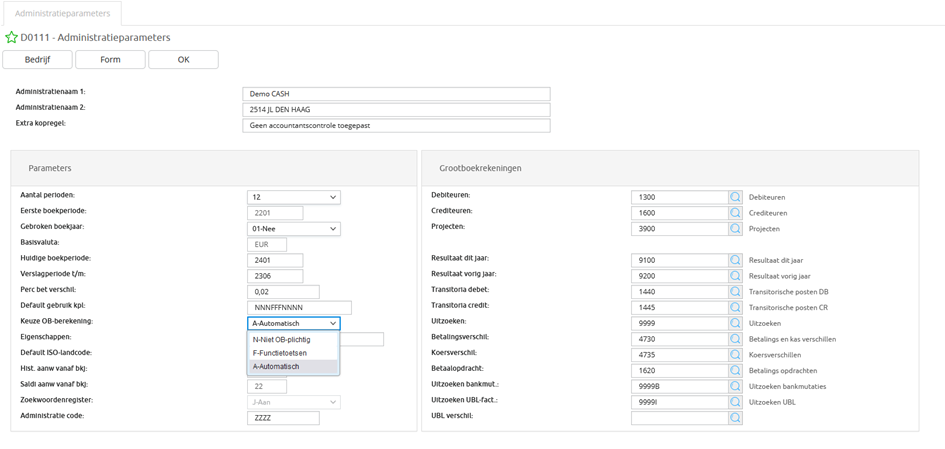
Task: Switch to the Administratieparameters tab
Action: [62, 13]
